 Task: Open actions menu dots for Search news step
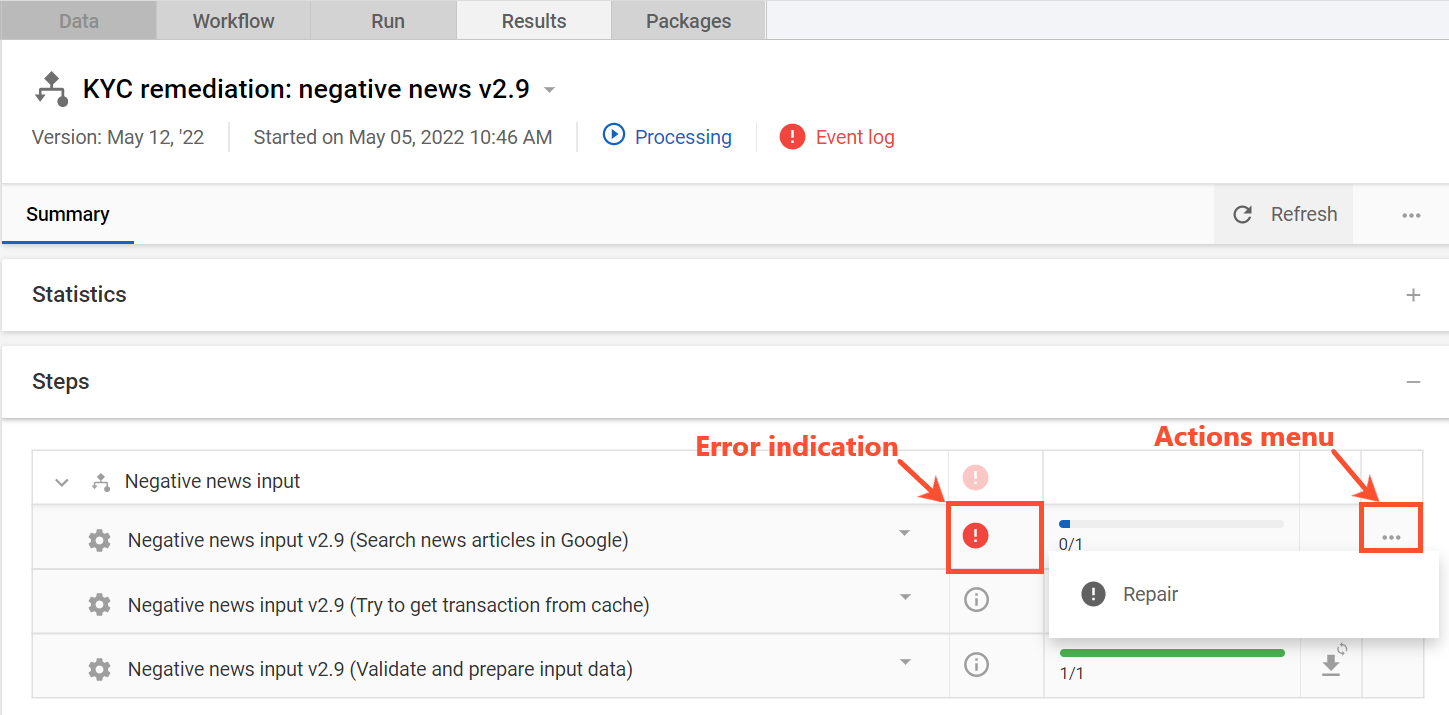[1391, 538]
